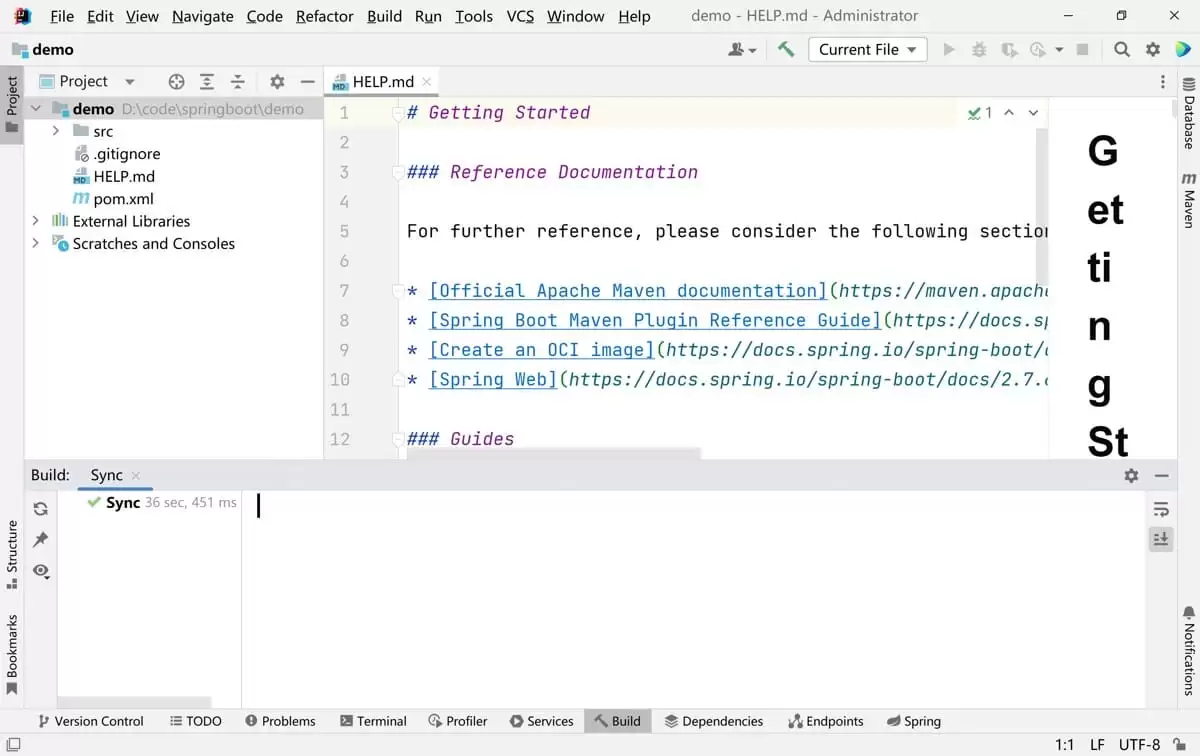The width and height of the screenshot is (1200, 756).
Task: Click the Debug bug icon
Action: pyautogui.click(x=979, y=49)
